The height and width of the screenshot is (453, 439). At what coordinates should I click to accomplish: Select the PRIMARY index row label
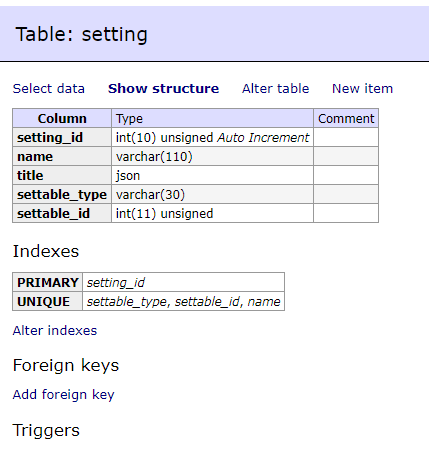[48, 282]
